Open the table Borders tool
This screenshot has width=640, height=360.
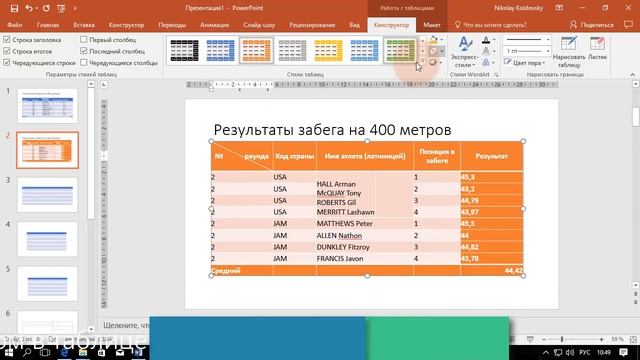(x=433, y=51)
